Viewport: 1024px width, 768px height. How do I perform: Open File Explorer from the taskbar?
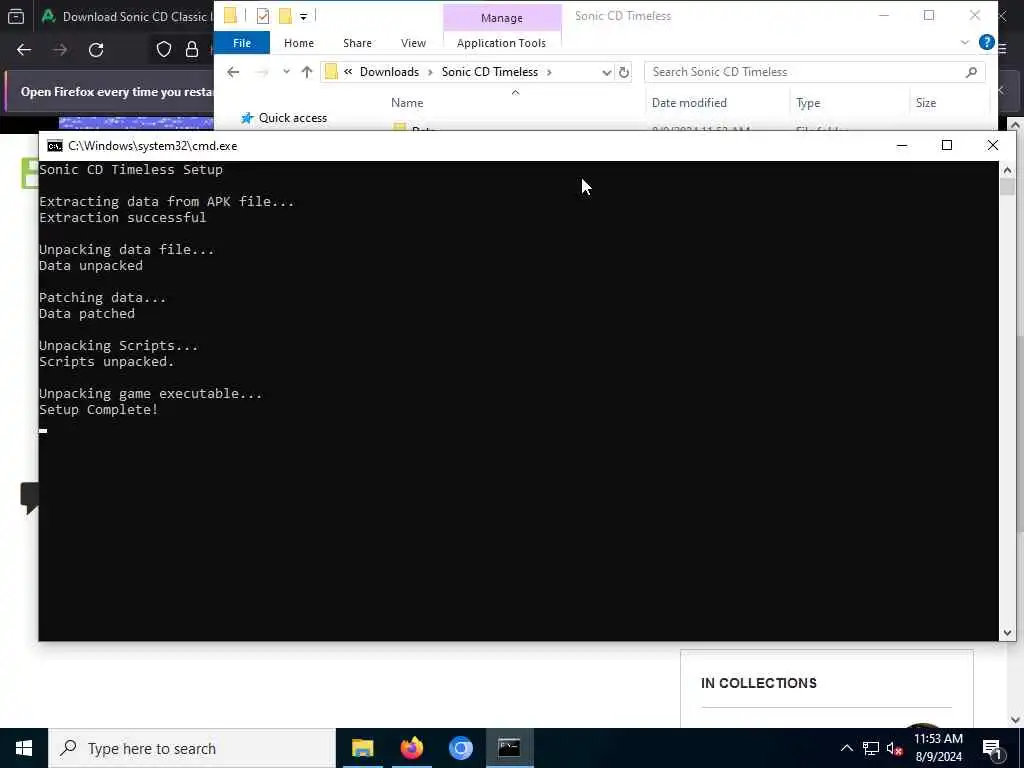(362, 748)
